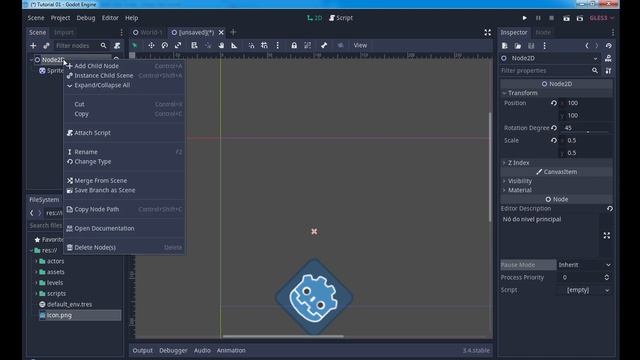Switch to the Script workspace

click(341, 18)
